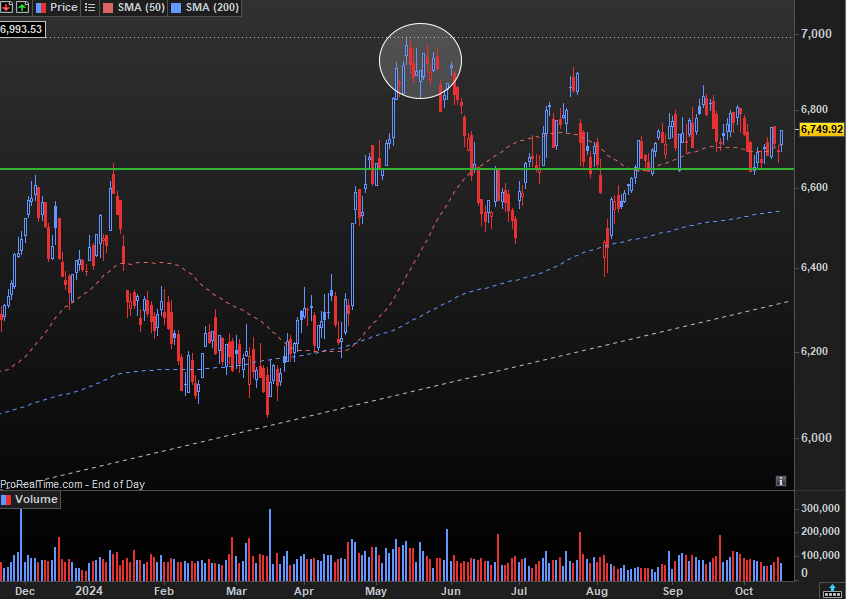Click the Dec label on time axis
This screenshot has height=599, width=846.
pyautogui.click(x=25, y=591)
